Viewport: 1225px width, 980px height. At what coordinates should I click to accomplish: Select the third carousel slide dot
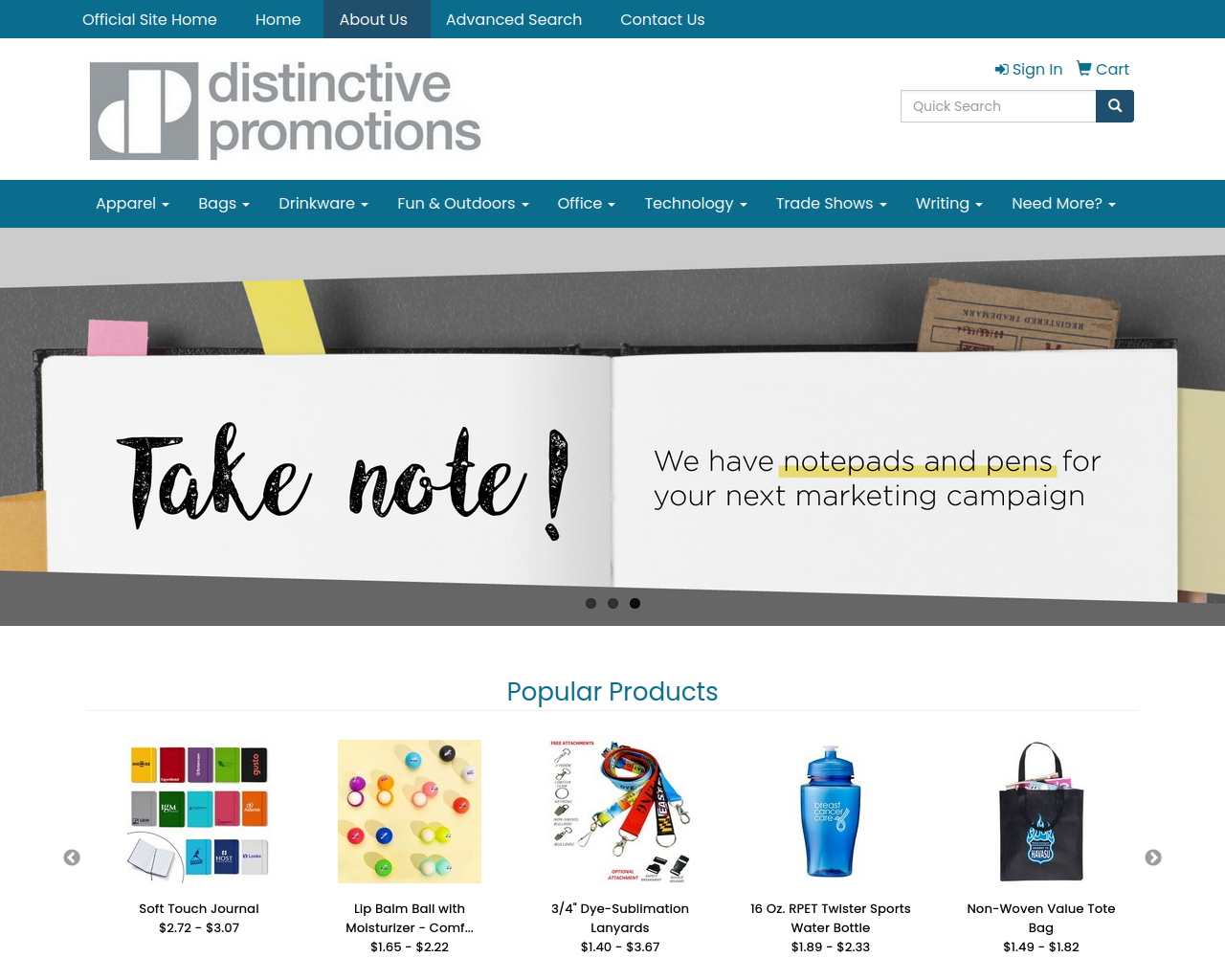(635, 603)
